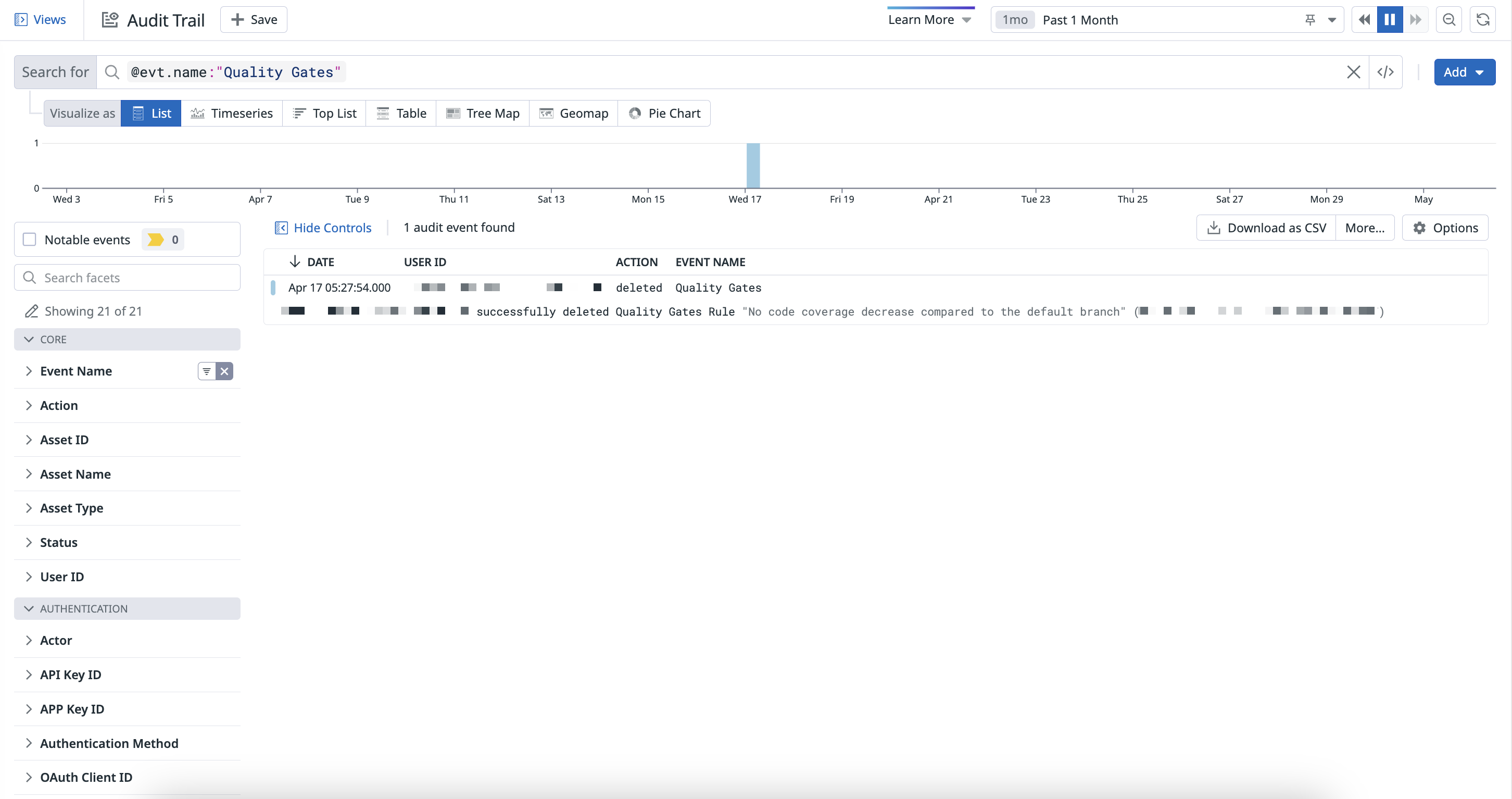Click the refresh icon in the top right
Screen dimensions: 1512x799
pos(1483,20)
